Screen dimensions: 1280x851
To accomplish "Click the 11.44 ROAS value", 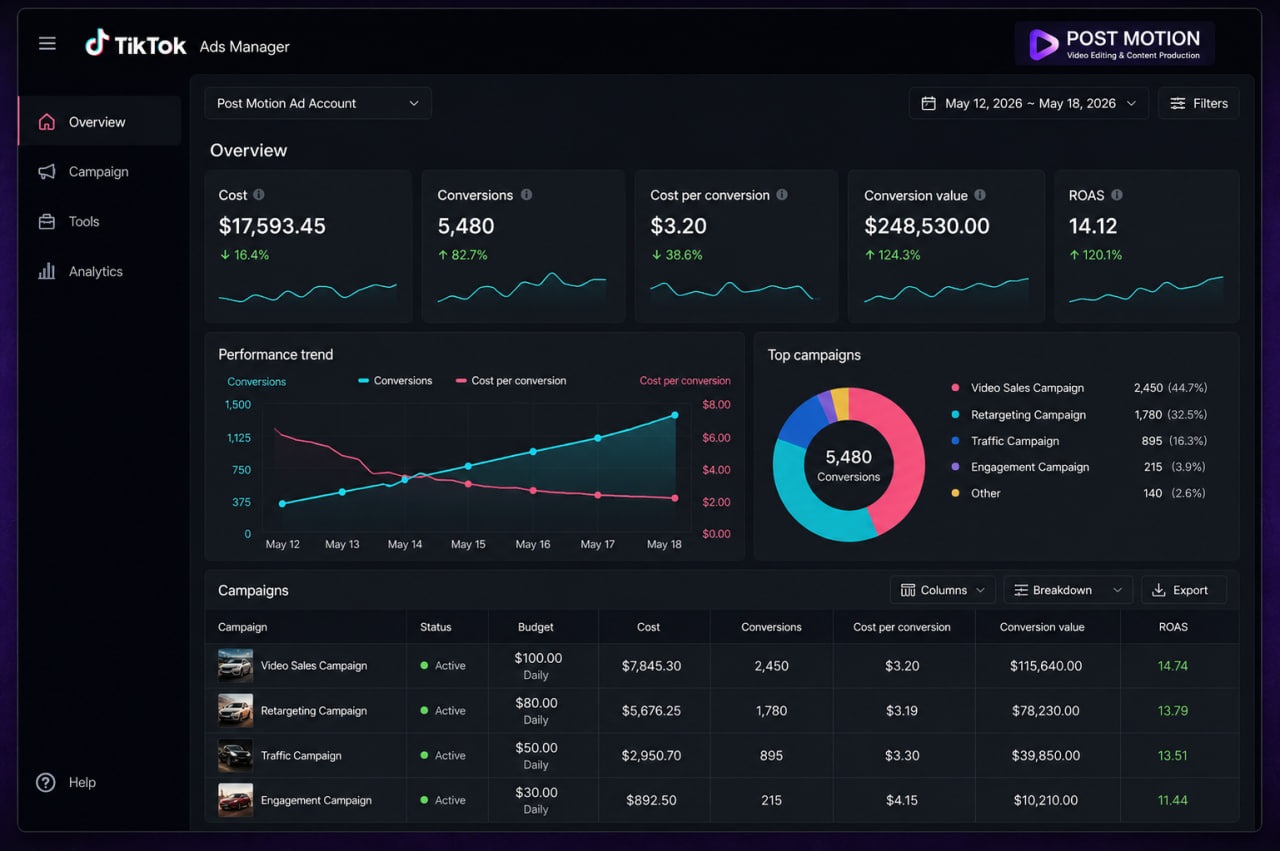I will point(1173,800).
